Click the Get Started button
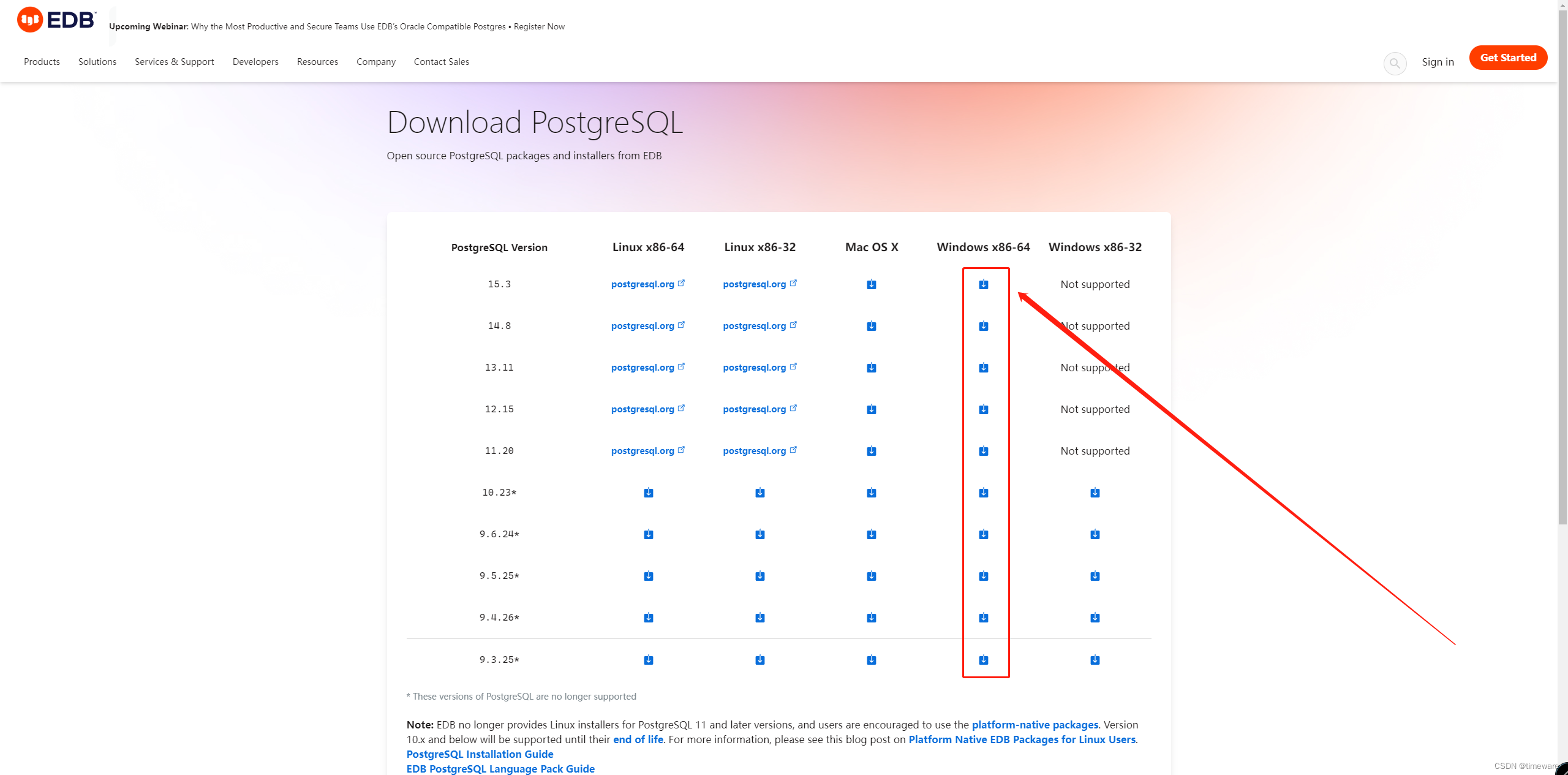Image resolution: width=1568 pixels, height=775 pixels. pyautogui.click(x=1507, y=58)
